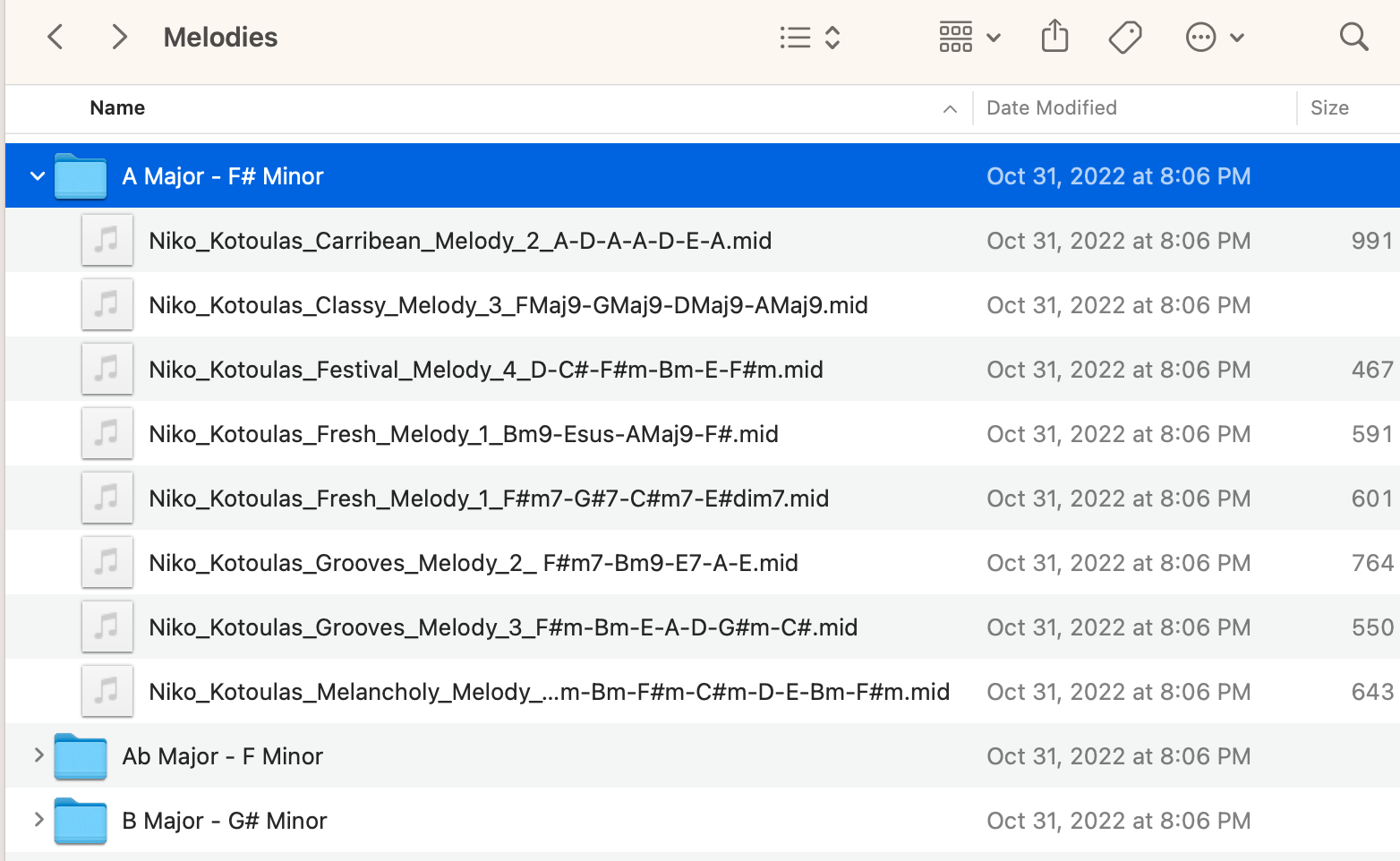Click the MIDI icon for Grooves_Melody_3
Image resolution: width=1400 pixels, height=861 pixels.
107,627
